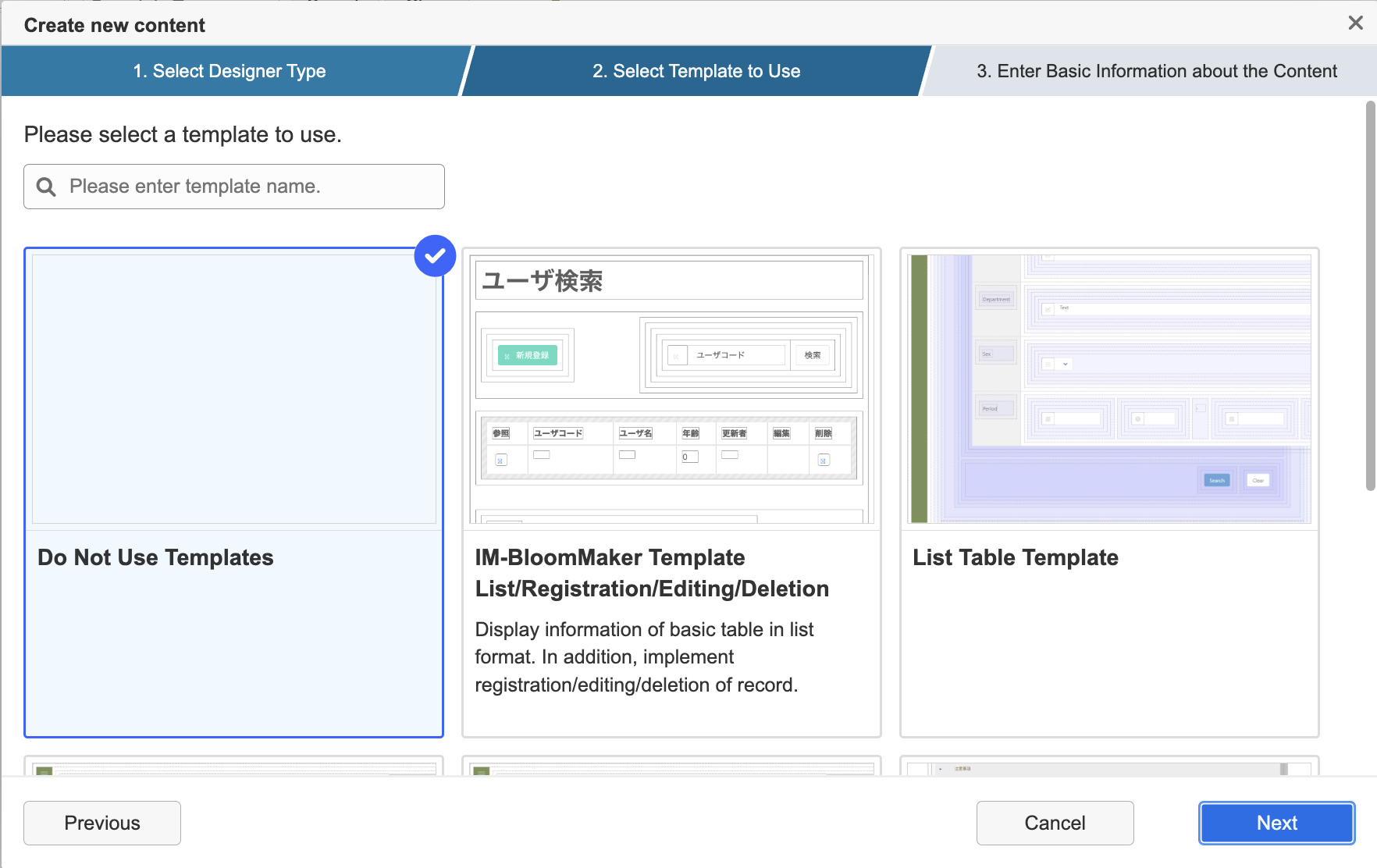Choose the IM-BloomMaker template preview image
Image resolution: width=1377 pixels, height=868 pixels.
click(x=671, y=389)
